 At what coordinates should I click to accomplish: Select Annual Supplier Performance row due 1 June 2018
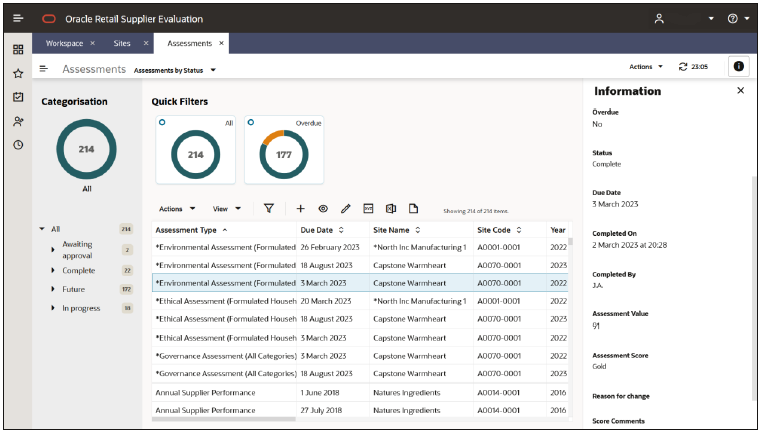(360, 392)
